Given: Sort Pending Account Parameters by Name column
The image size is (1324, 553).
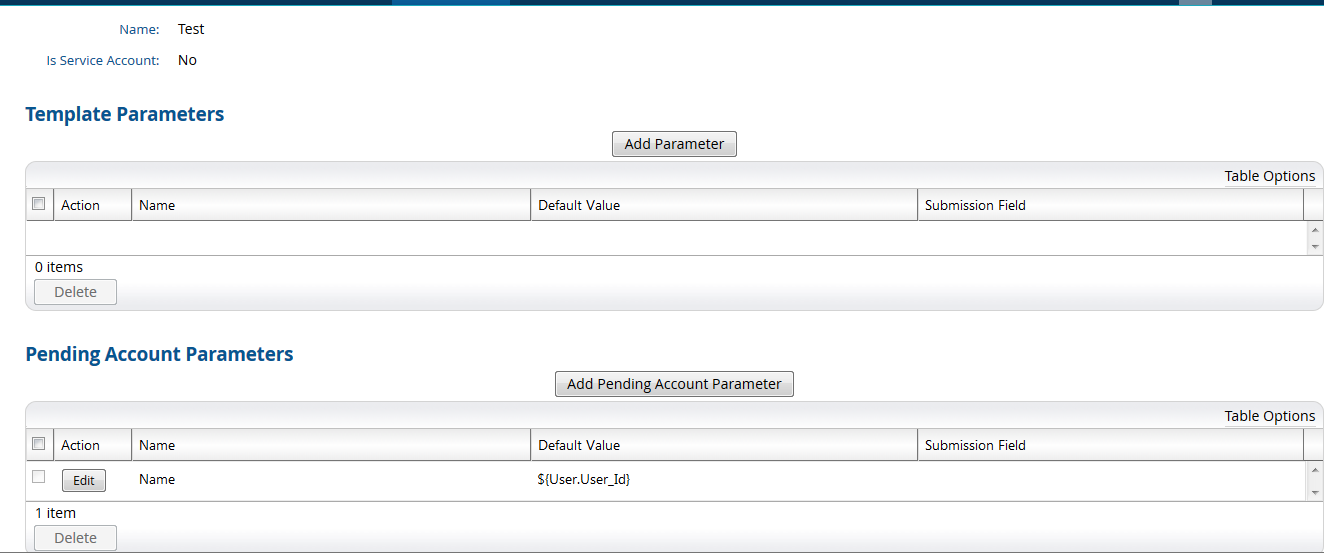Looking at the screenshot, I should [x=157, y=445].
